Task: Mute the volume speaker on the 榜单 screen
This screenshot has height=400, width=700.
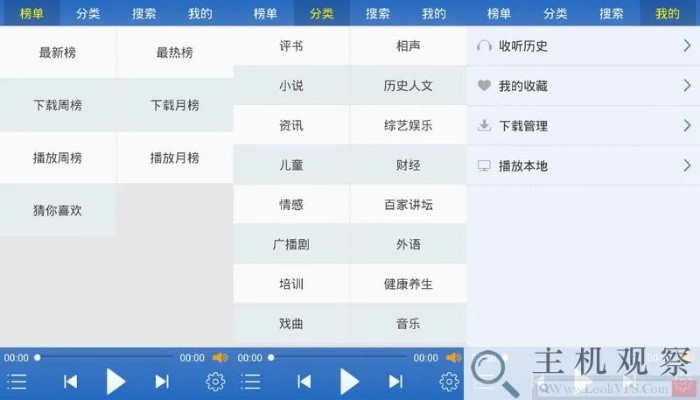Action: coord(220,358)
